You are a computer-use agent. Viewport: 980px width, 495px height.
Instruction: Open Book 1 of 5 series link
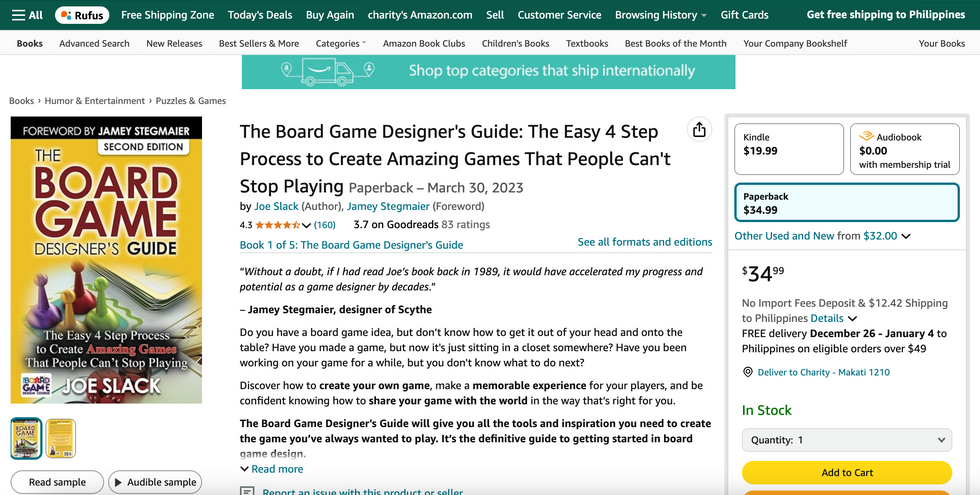351,245
